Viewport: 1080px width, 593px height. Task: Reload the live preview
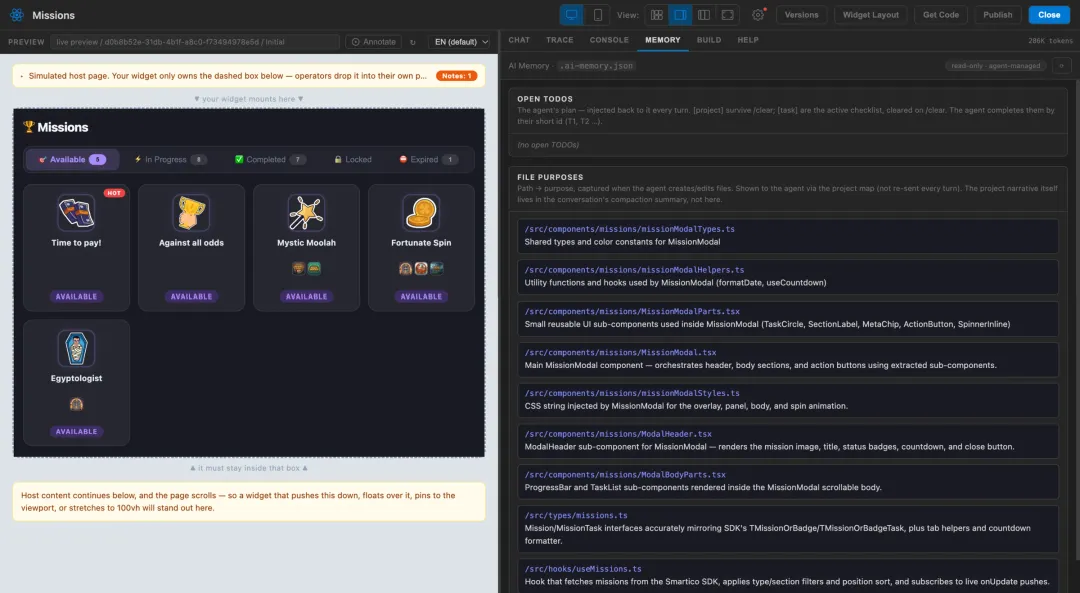coord(413,42)
